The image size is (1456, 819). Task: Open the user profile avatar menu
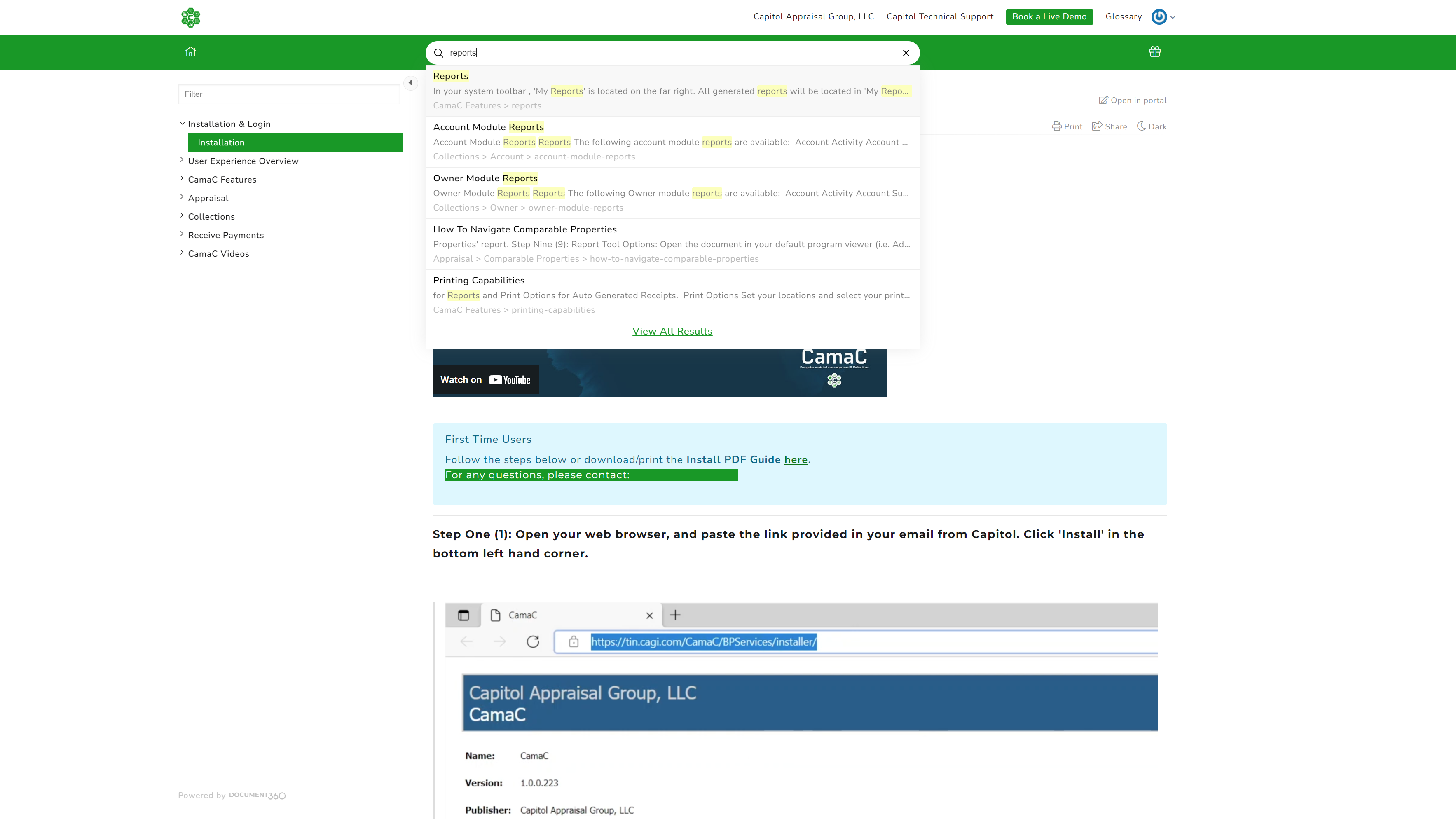point(1163,17)
